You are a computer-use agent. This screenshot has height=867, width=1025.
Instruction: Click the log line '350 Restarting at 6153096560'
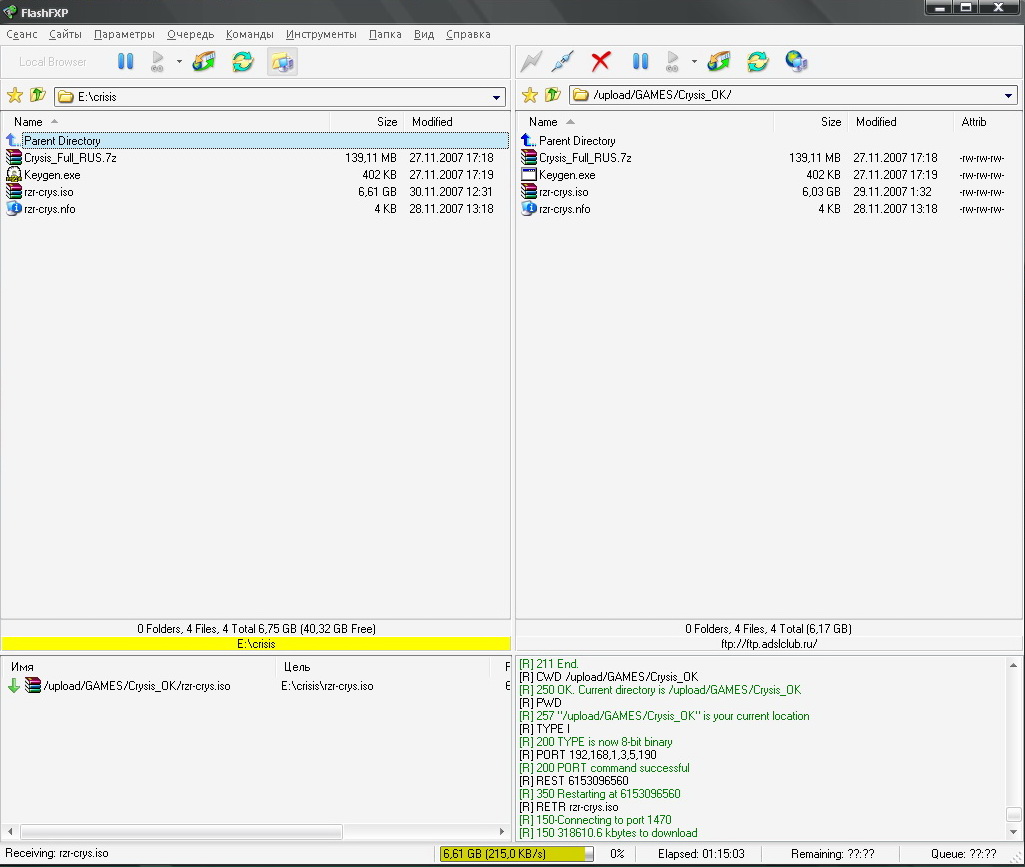600,794
